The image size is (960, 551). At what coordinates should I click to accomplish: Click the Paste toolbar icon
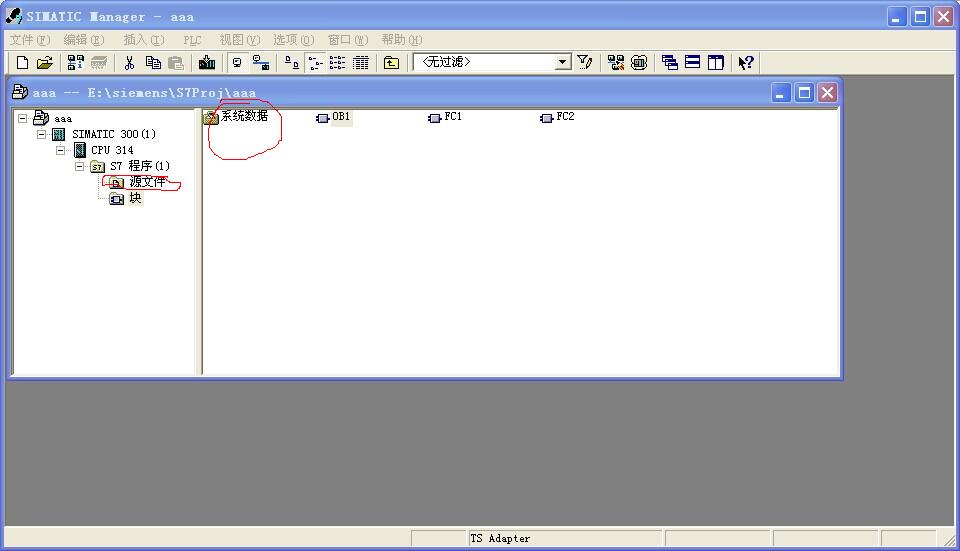176,62
